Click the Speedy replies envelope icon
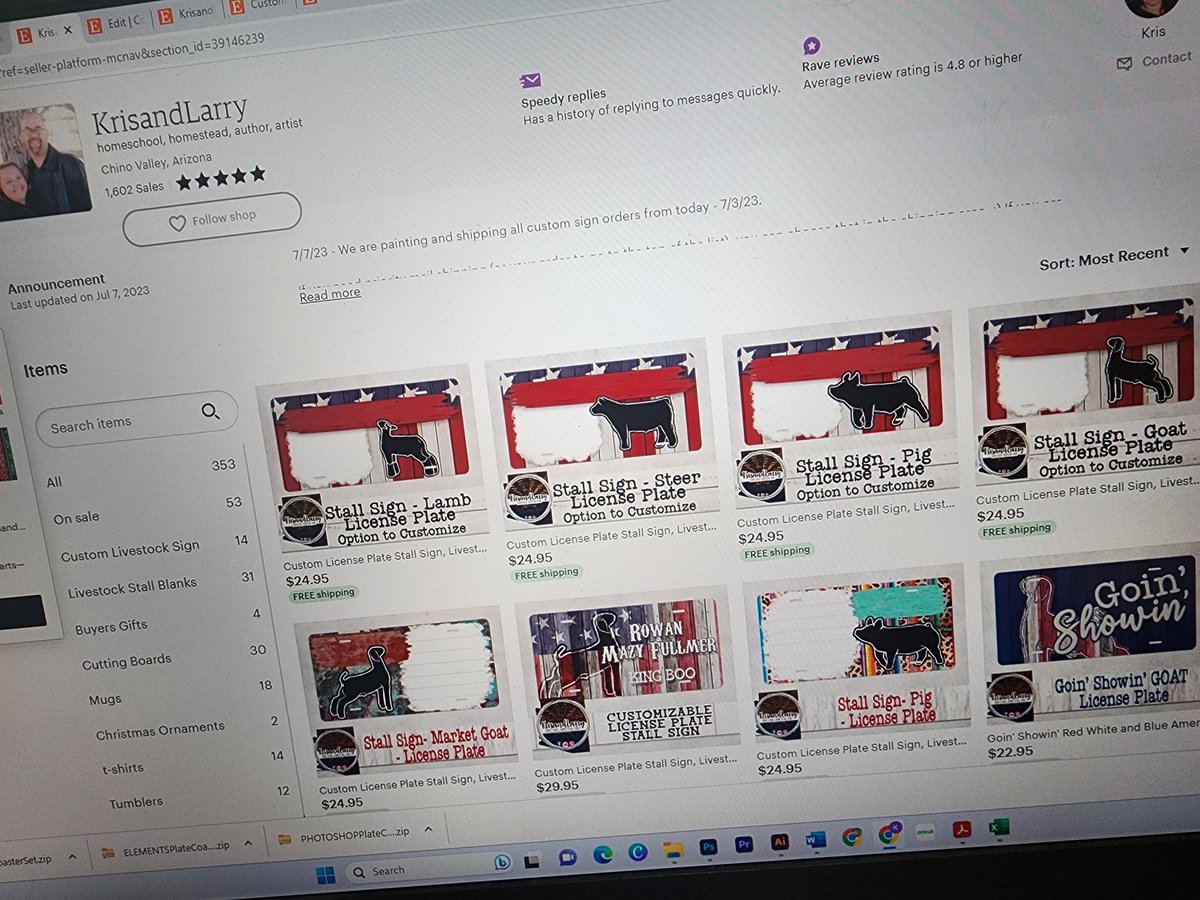 point(530,81)
